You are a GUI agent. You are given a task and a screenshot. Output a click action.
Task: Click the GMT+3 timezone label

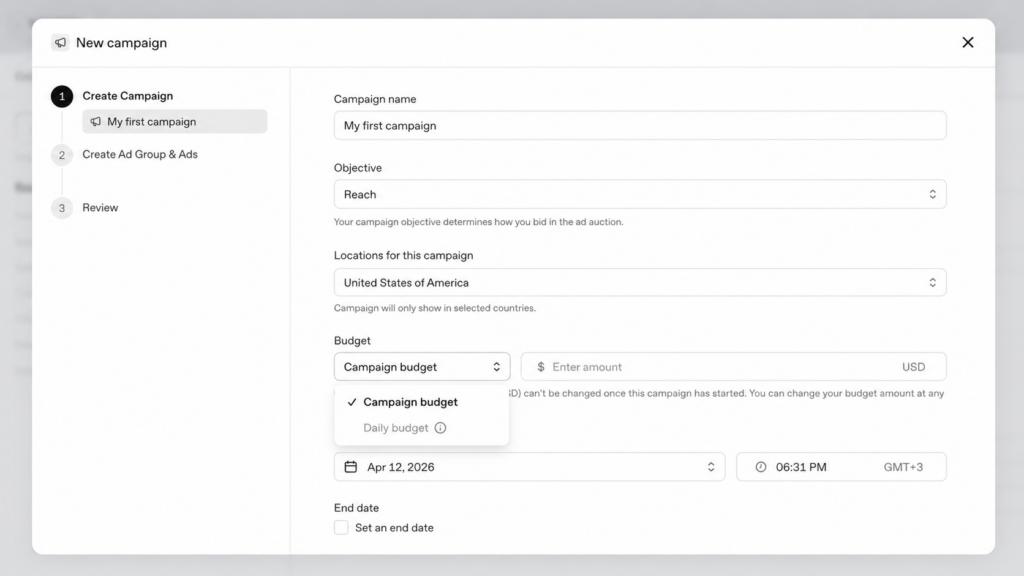[903, 467]
